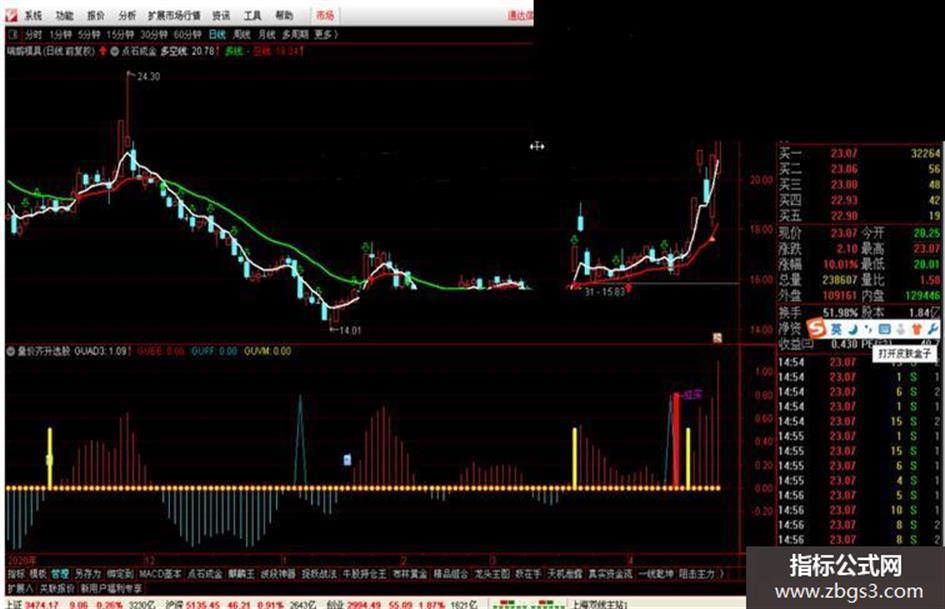The width and height of the screenshot is (945, 609).
Task: Open the 工具 menu
Action: [x=253, y=15]
